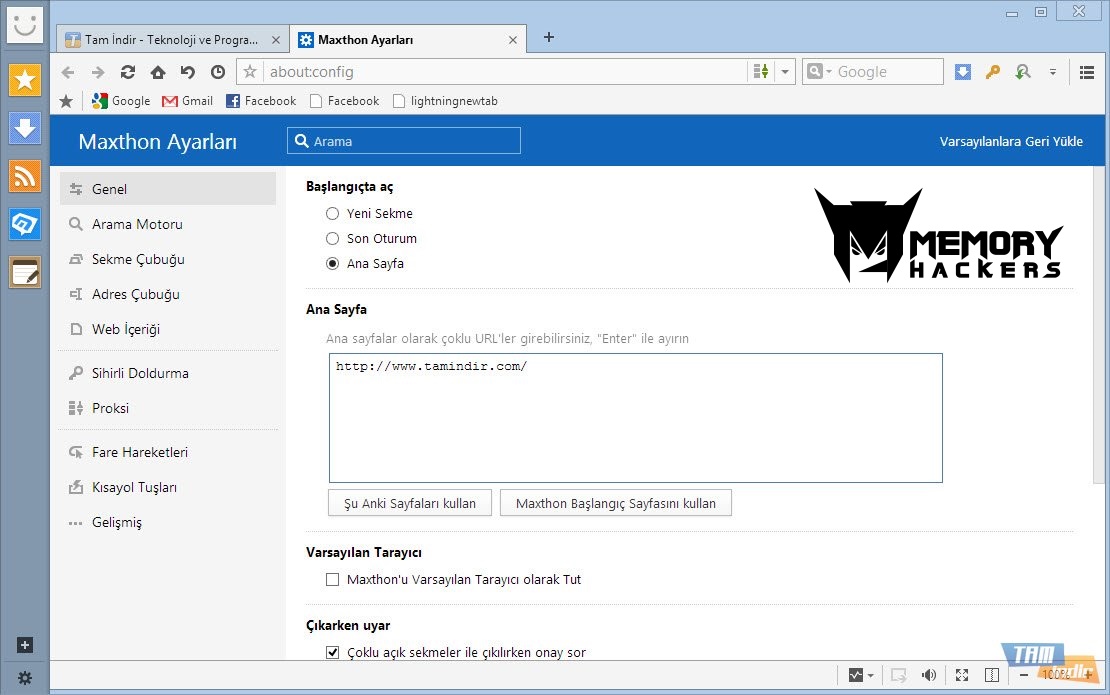Viewport: 1110px width, 695px height.
Task: Open the Favorites star in the sidebar
Action: [25, 79]
